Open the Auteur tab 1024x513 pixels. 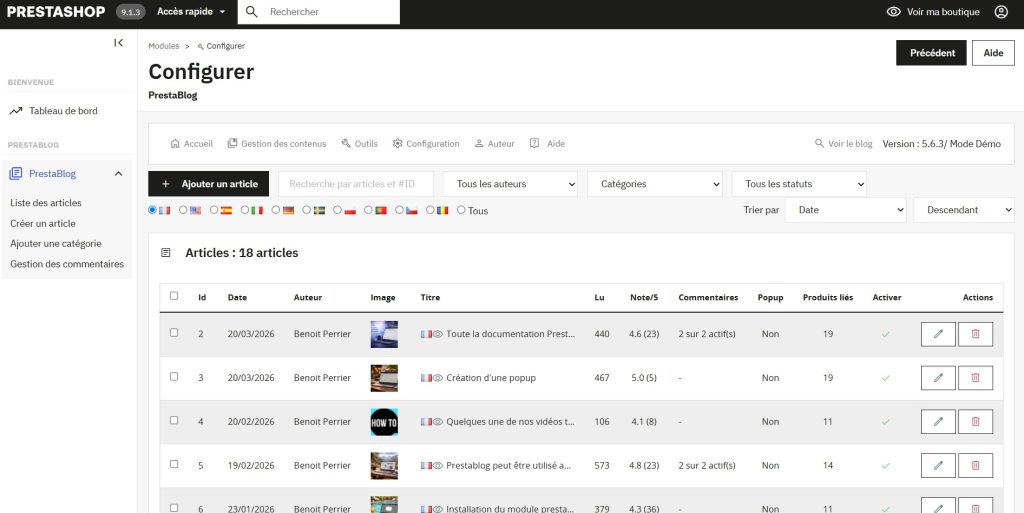pyautogui.click(x=494, y=144)
